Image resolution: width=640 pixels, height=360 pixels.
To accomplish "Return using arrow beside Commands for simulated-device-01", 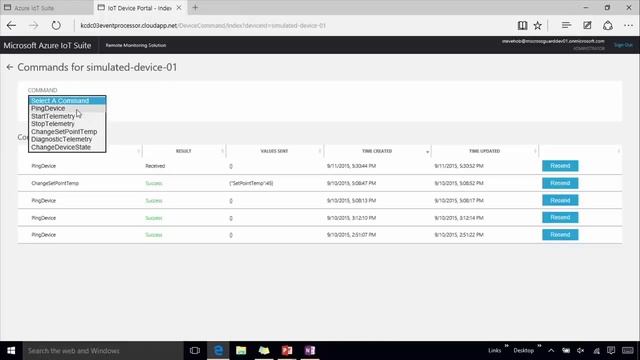I will [x=10, y=67].
